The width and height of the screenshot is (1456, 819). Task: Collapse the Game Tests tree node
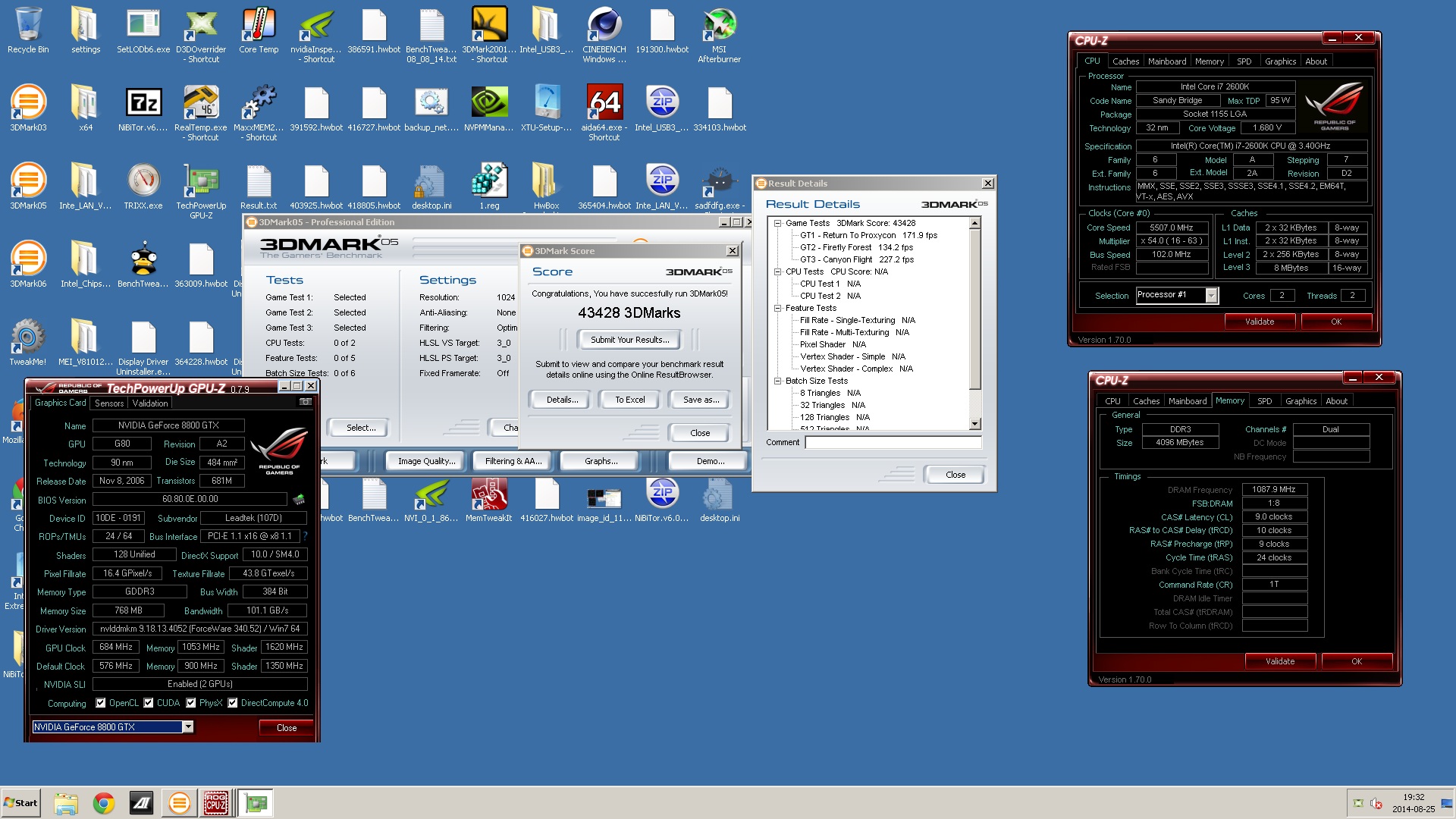pyautogui.click(x=777, y=223)
